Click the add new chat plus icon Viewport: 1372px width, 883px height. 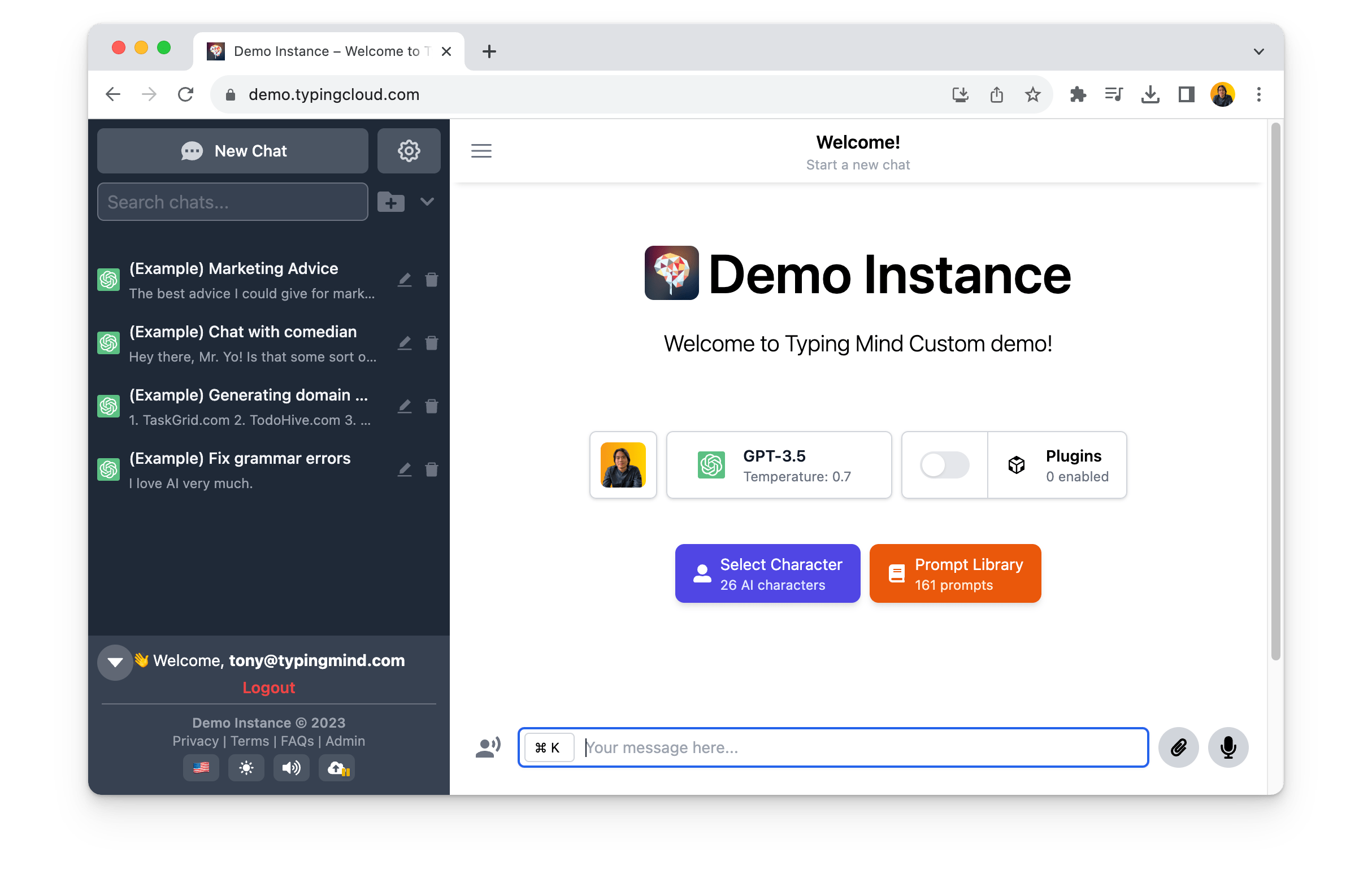391,200
